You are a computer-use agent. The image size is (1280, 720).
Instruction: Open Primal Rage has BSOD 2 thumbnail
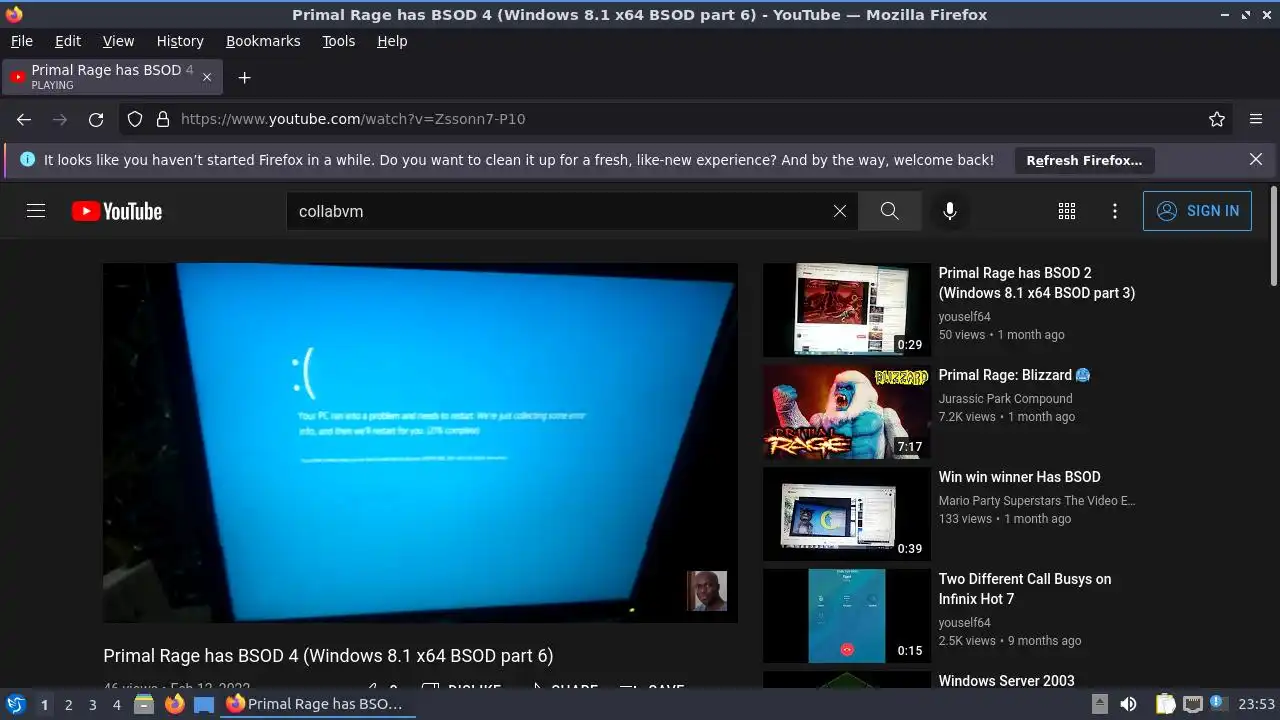[847, 310]
